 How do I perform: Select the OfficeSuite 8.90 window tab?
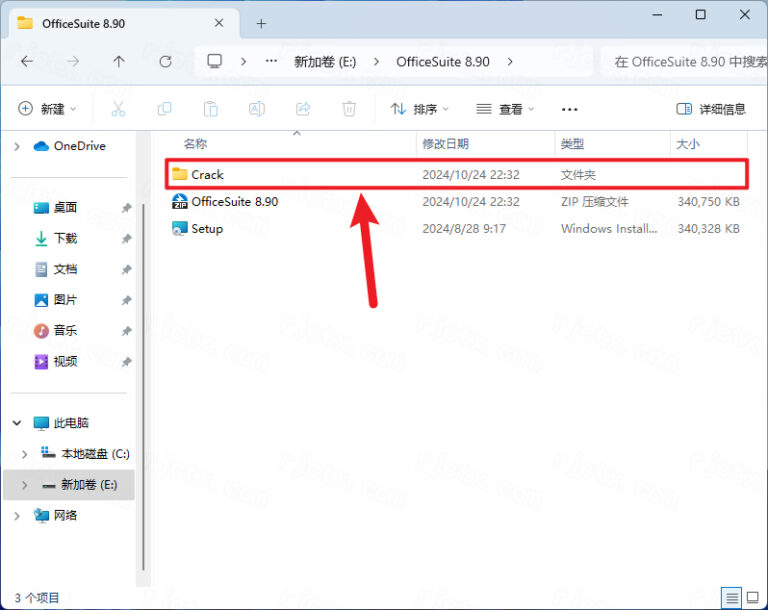(x=110, y=23)
